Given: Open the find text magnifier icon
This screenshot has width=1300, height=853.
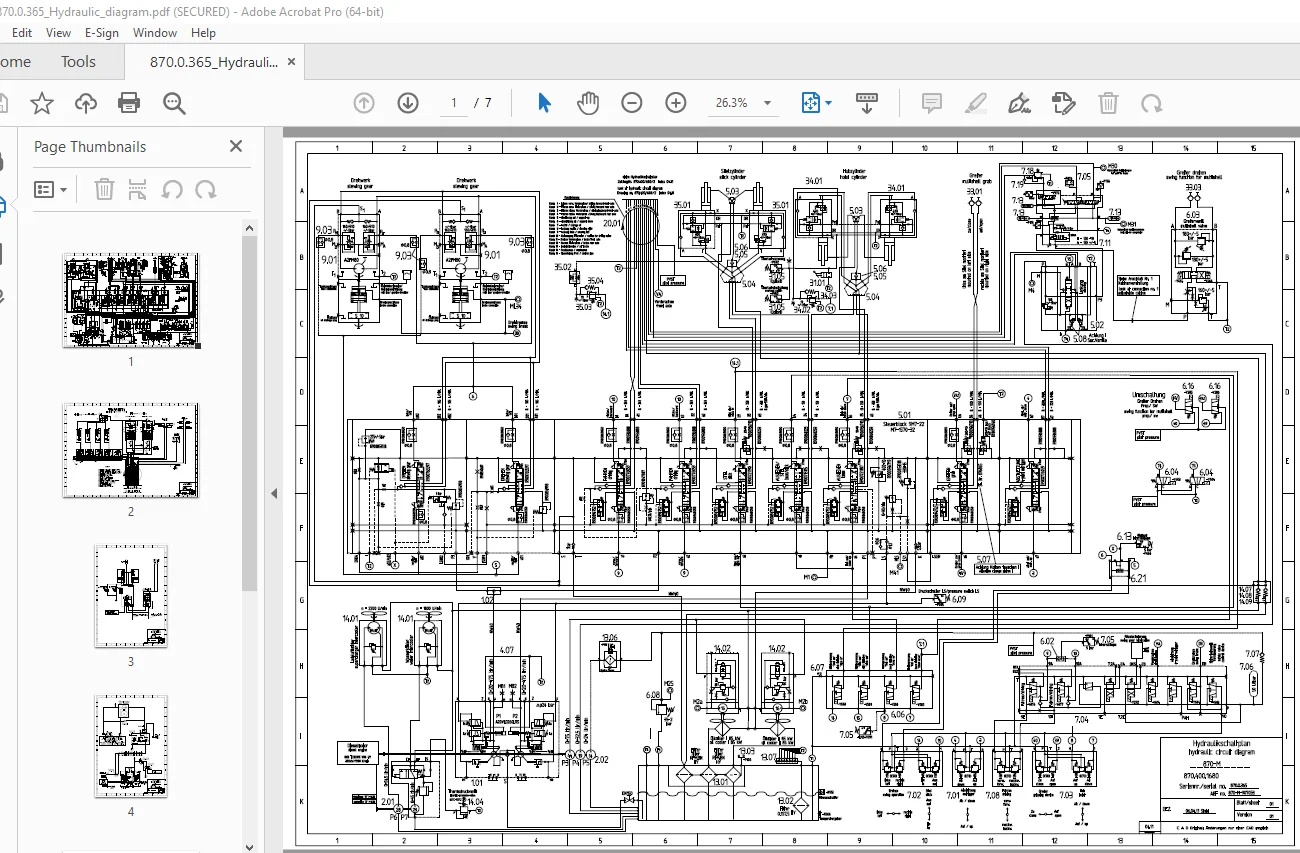Looking at the screenshot, I should (174, 102).
